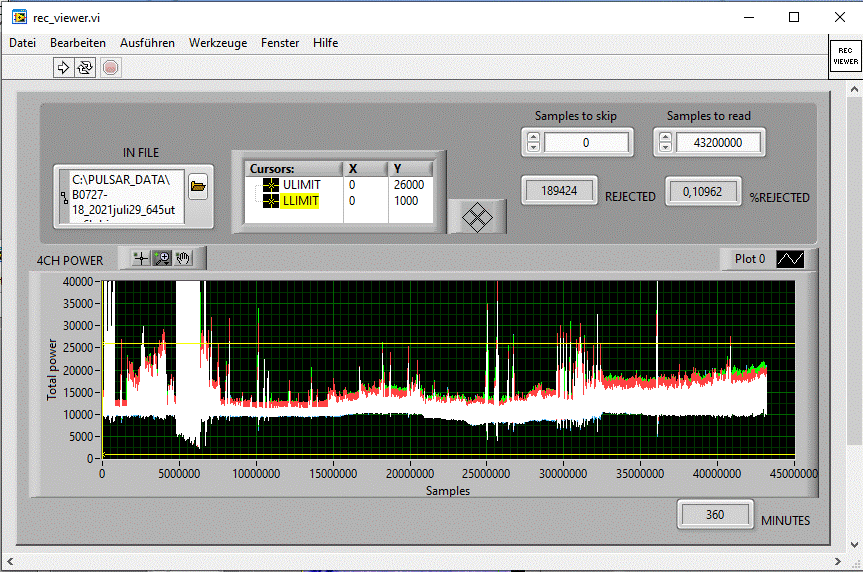Decrement Samples to read value
Viewport: 863px width, 572px height.
[665, 147]
